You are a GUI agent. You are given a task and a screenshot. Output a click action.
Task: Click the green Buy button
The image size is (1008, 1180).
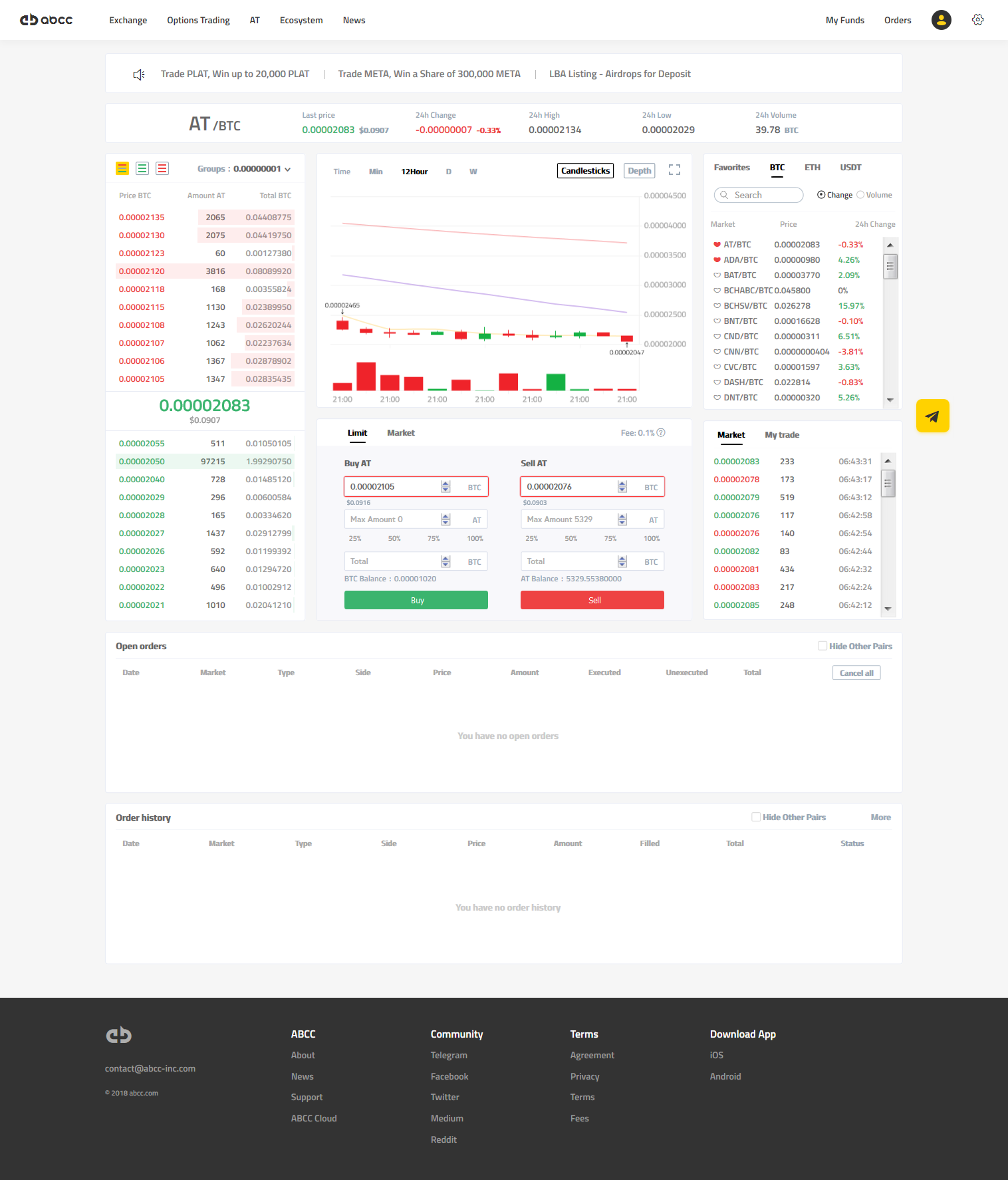click(x=416, y=600)
